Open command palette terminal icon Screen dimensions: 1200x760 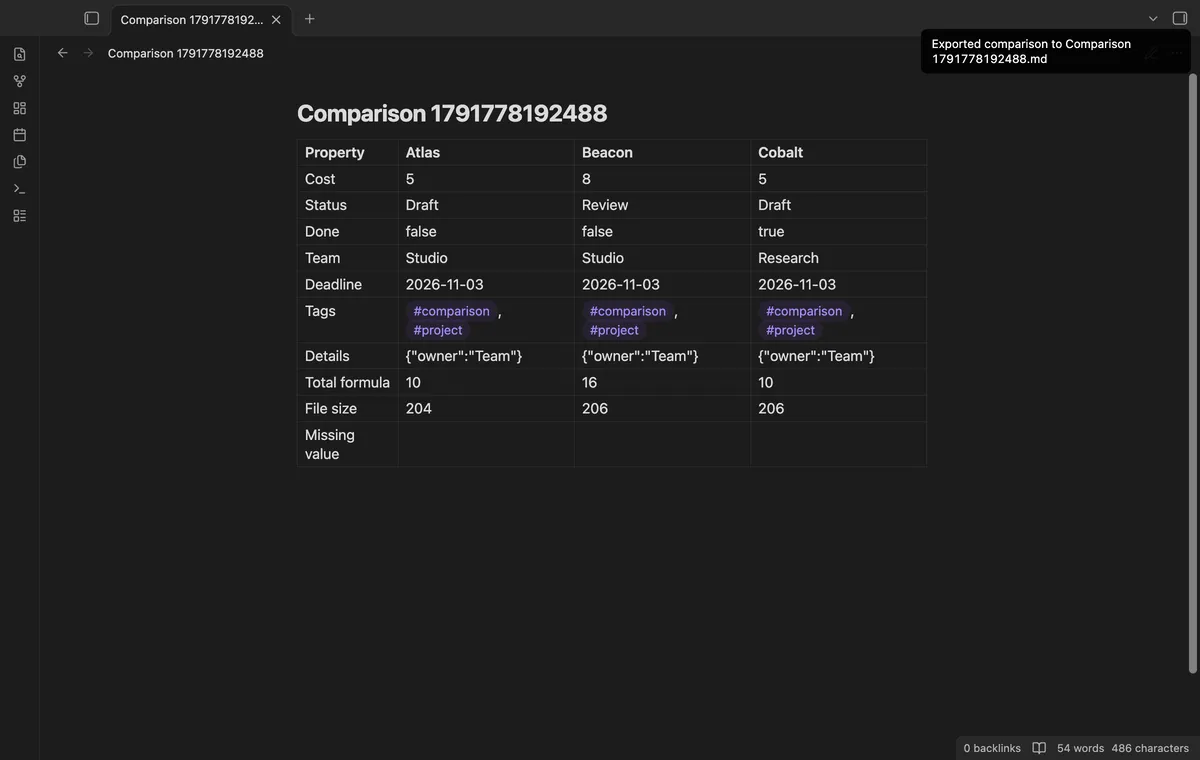(x=20, y=189)
